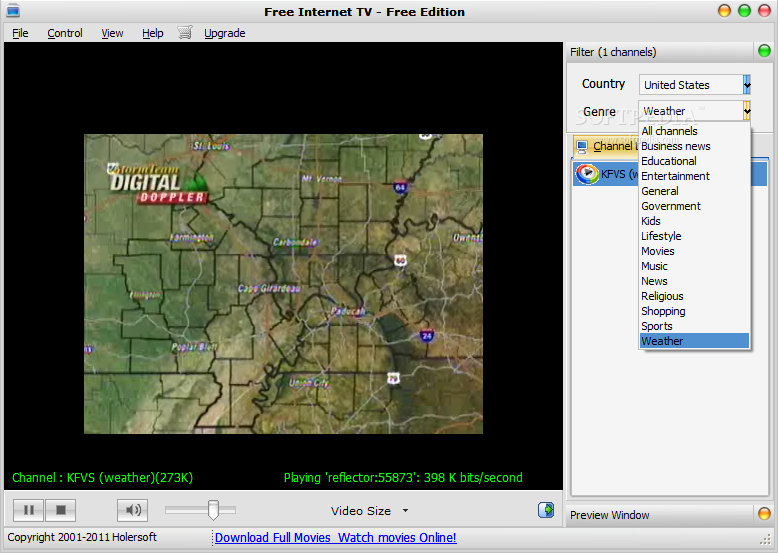The height and width of the screenshot is (553, 778).
Task: Select All channels genre
Action: (695, 131)
